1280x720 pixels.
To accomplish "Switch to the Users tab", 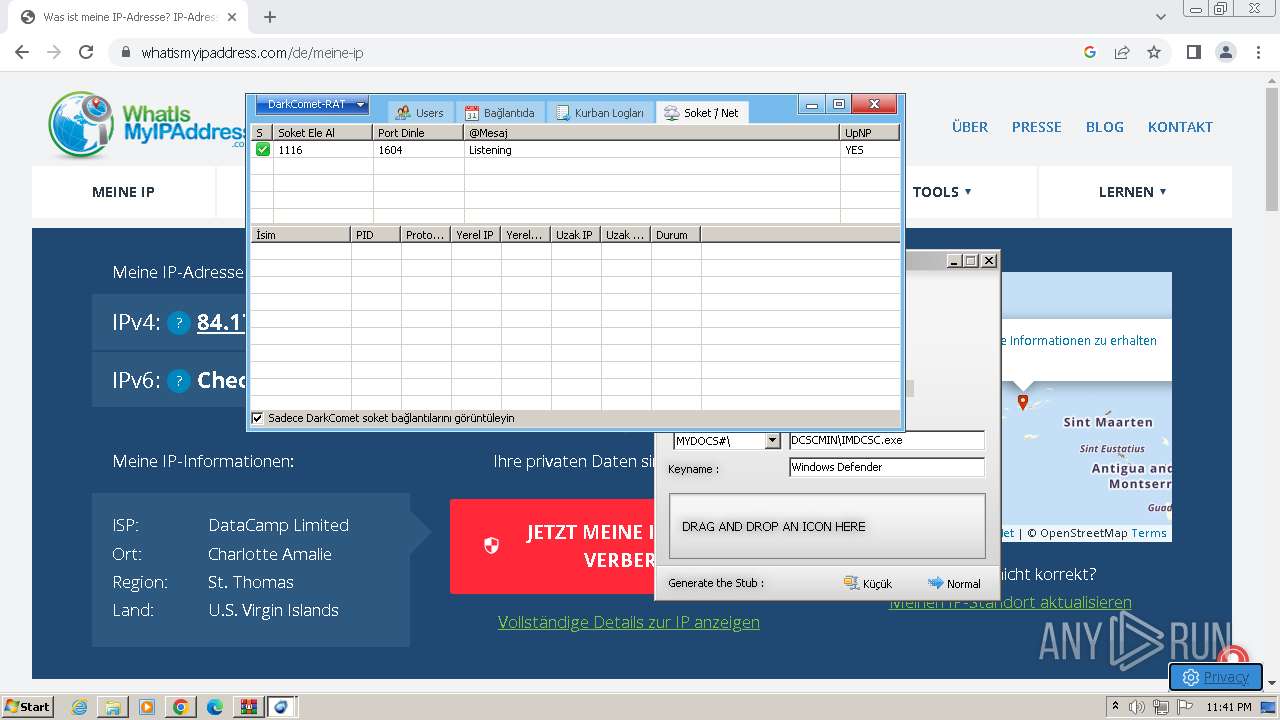I will (420, 113).
